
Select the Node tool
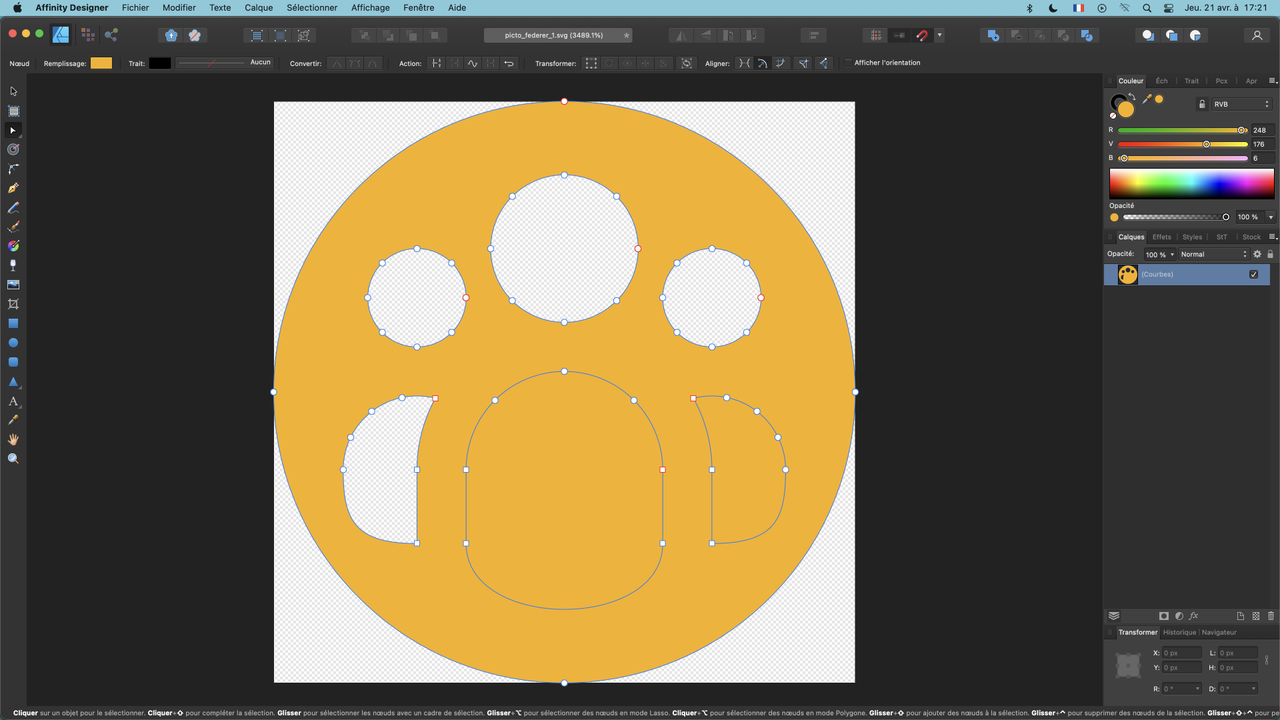[13, 130]
